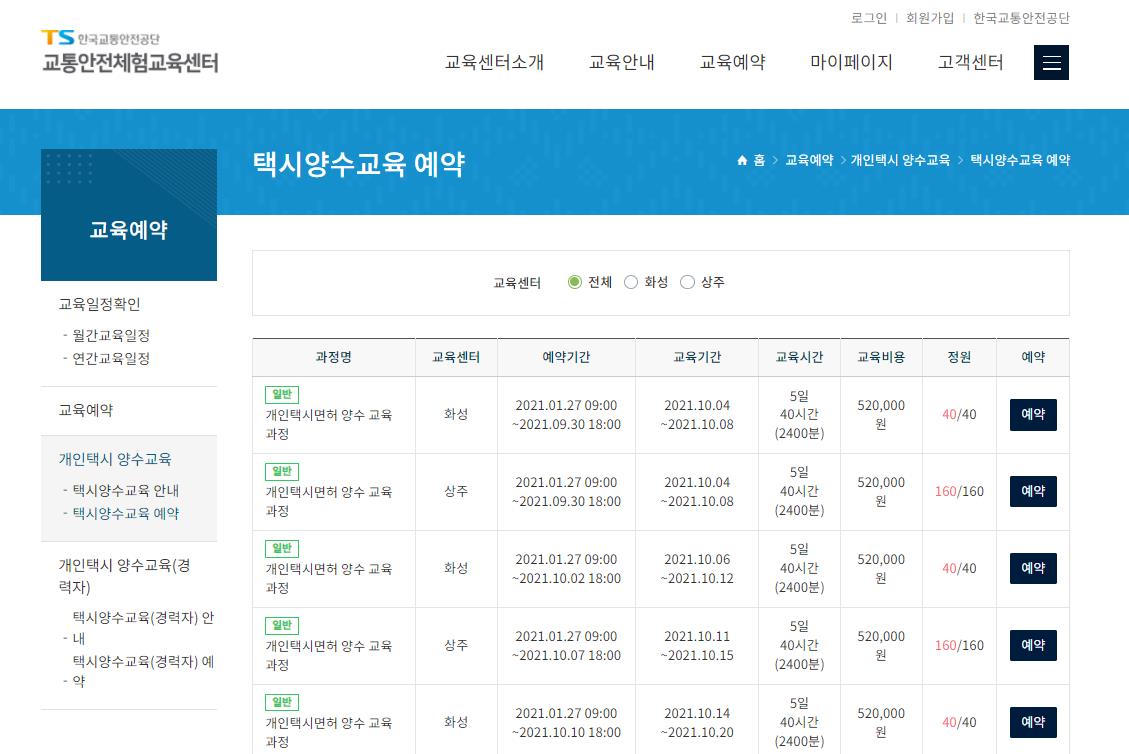Open 택시양수교육 안내 in sidebar
1129x754 pixels.
coord(126,490)
